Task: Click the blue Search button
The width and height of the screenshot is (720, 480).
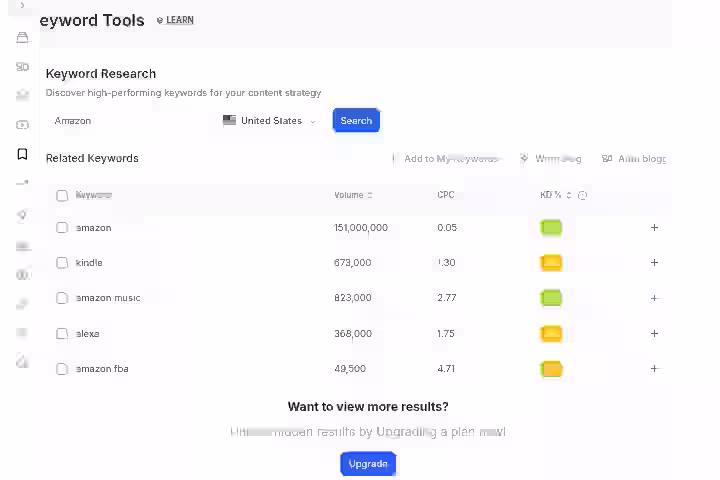Action: point(356,120)
